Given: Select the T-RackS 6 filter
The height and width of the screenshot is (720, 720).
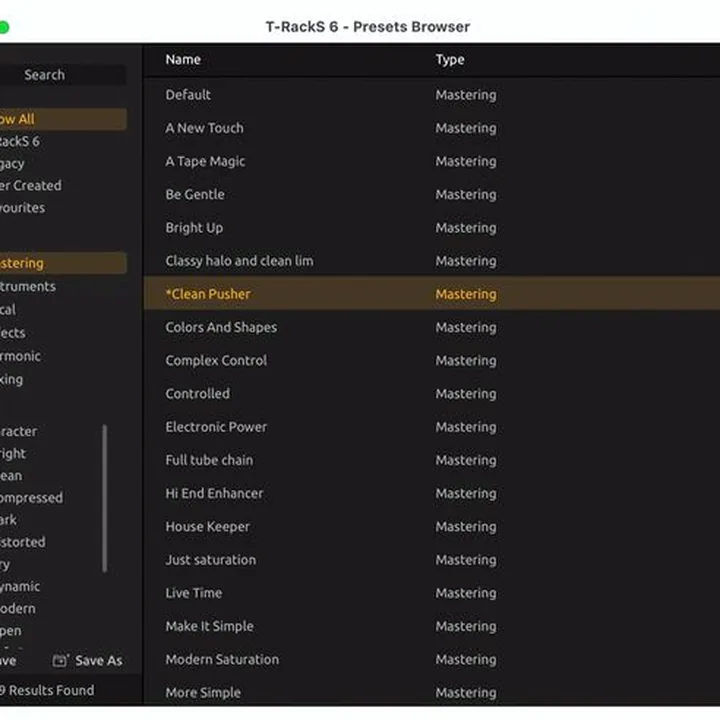Looking at the screenshot, I should click(20, 141).
